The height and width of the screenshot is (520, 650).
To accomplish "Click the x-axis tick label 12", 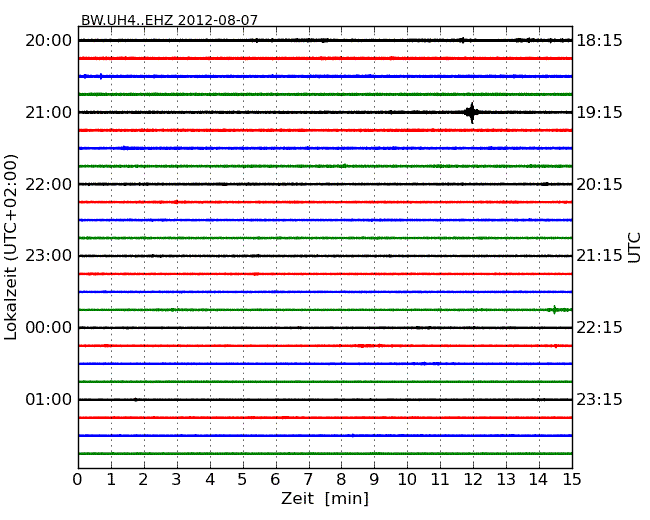I will tap(473, 480).
